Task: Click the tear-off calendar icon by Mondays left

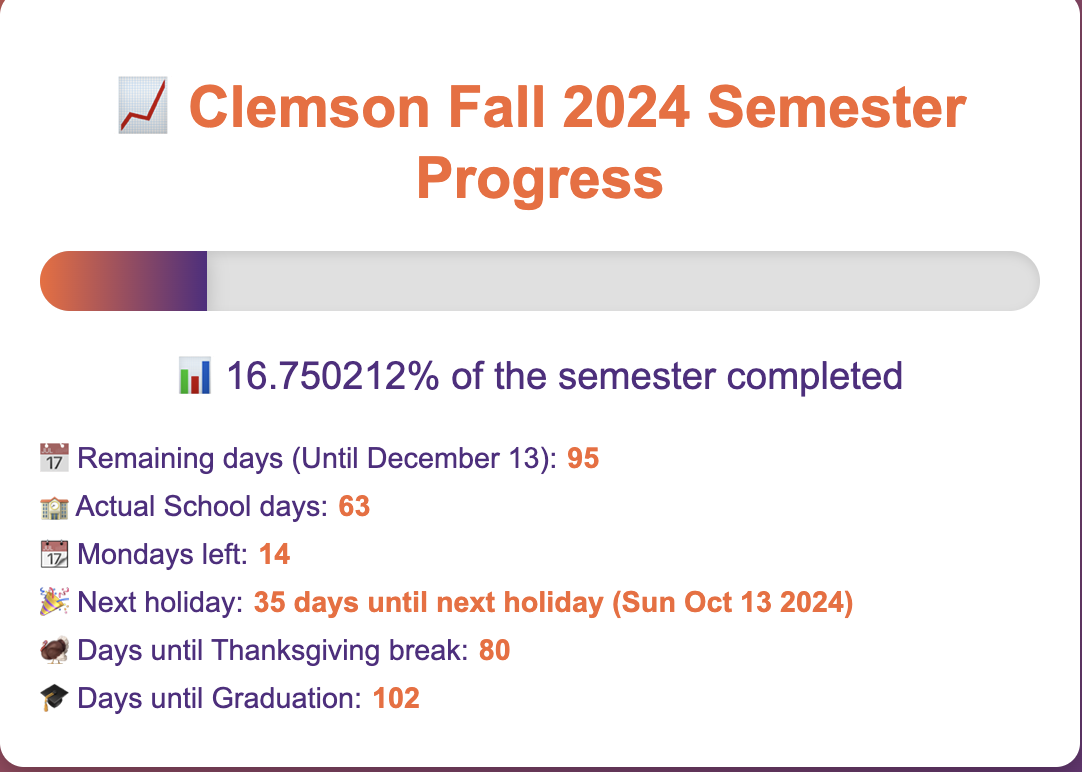Action: 54,554
